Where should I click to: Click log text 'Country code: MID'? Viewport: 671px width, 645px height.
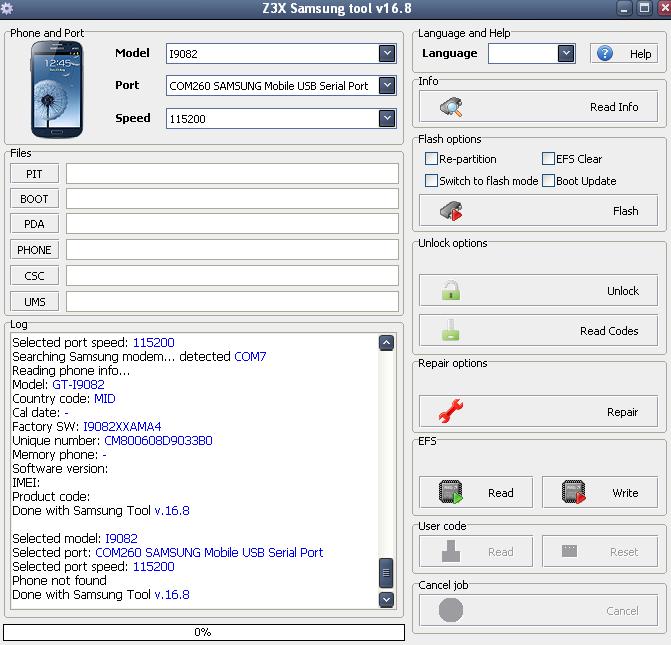[64, 398]
